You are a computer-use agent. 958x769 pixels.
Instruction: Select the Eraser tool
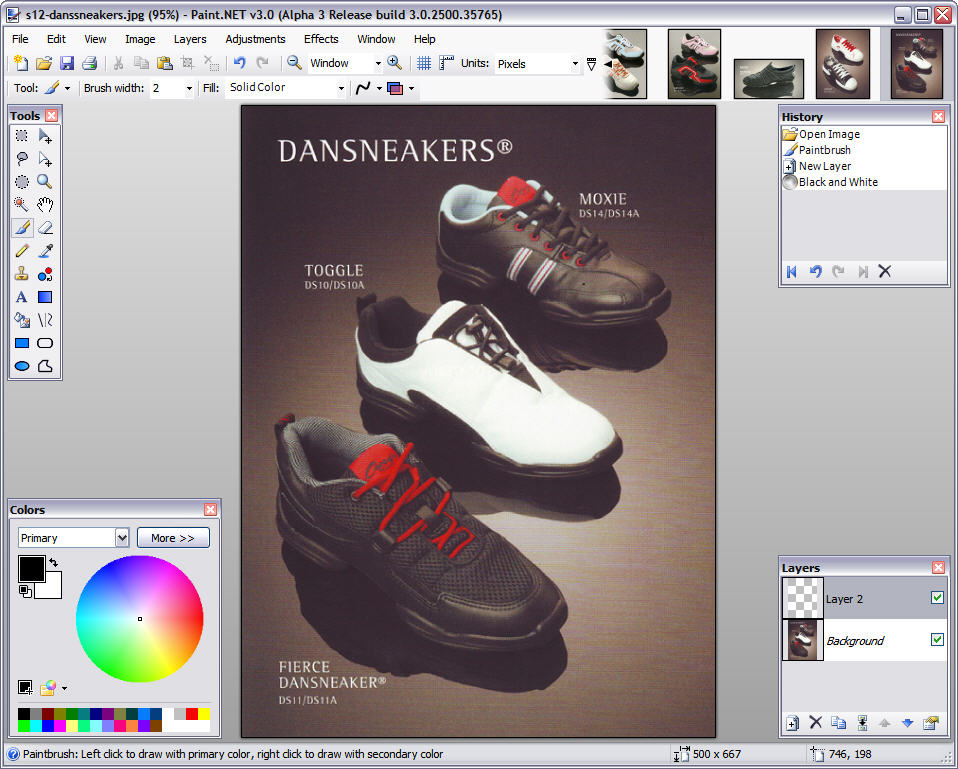(x=45, y=228)
